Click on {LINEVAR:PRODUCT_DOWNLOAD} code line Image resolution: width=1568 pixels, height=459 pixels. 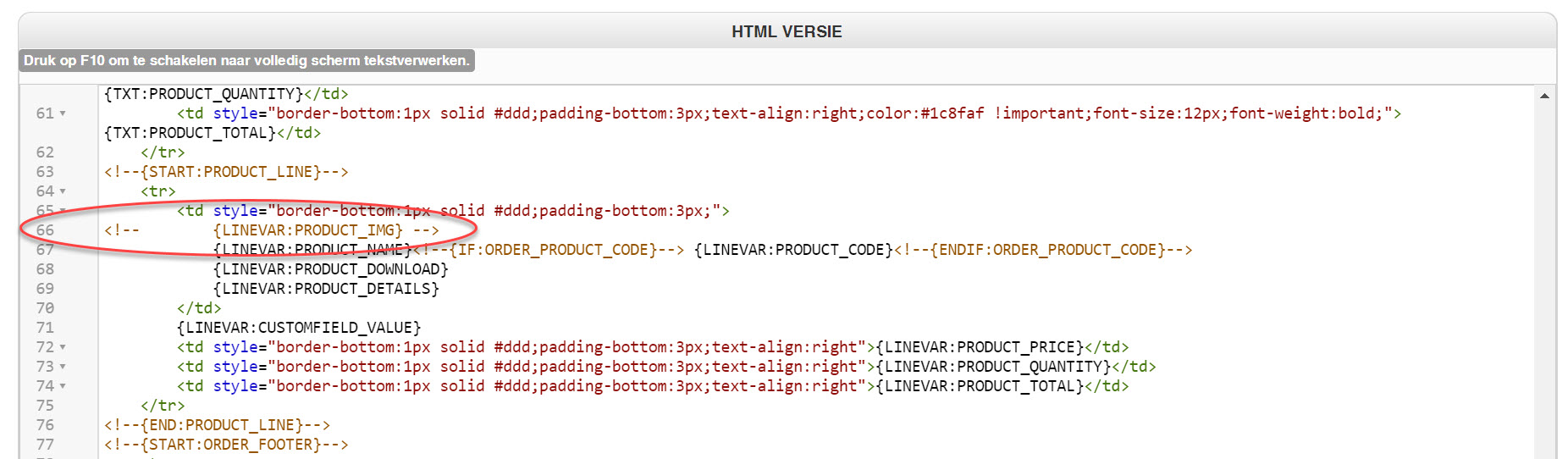[330, 269]
